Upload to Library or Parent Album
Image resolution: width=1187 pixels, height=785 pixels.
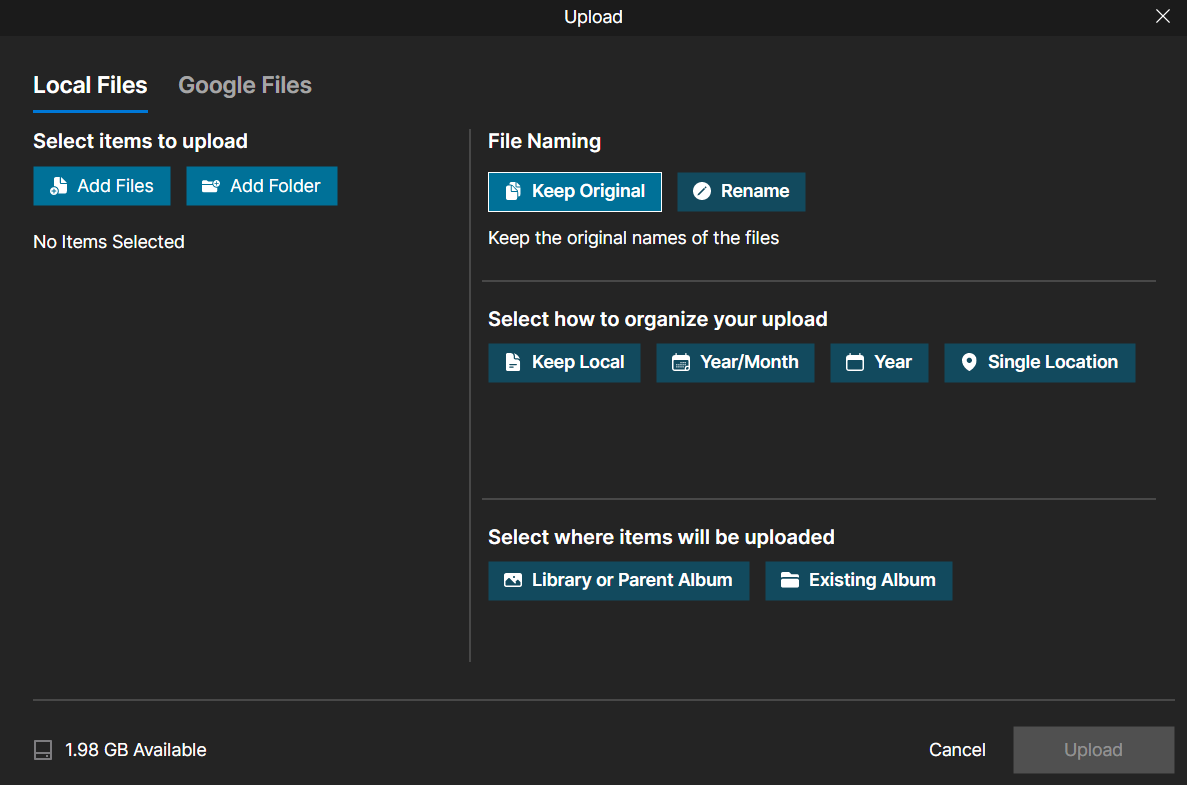point(618,581)
